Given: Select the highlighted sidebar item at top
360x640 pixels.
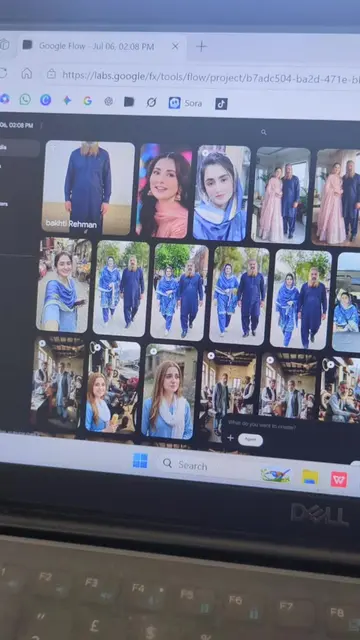Looking at the screenshot, I should pyautogui.click(x=18, y=148).
